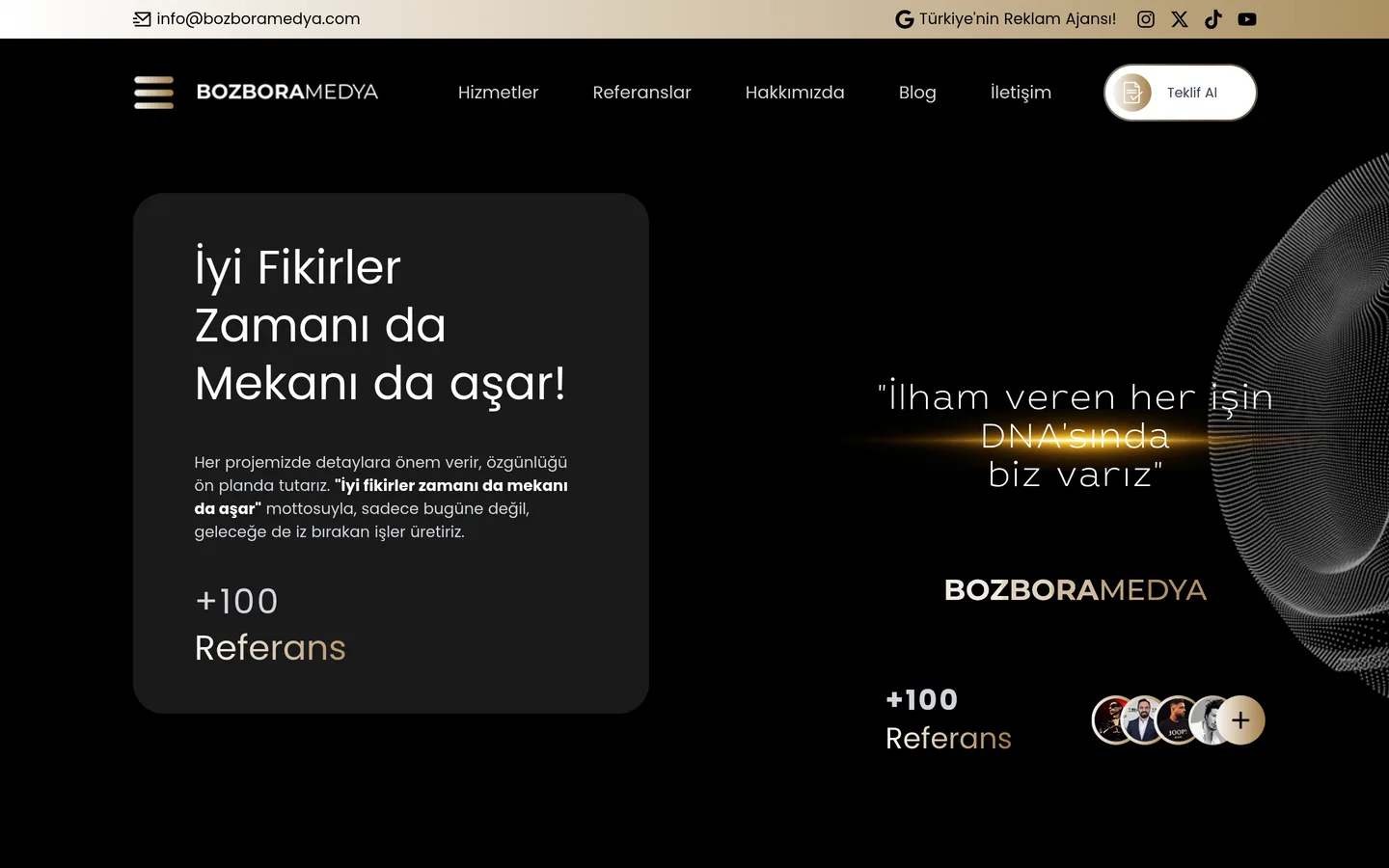
Task: Open the TikTok icon
Action: [1213, 19]
